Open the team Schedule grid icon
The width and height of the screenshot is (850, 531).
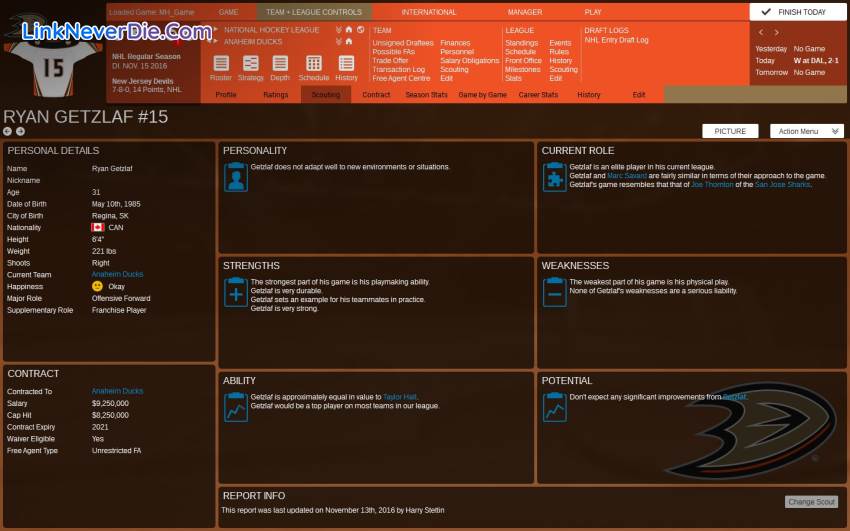click(x=314, y=64)
